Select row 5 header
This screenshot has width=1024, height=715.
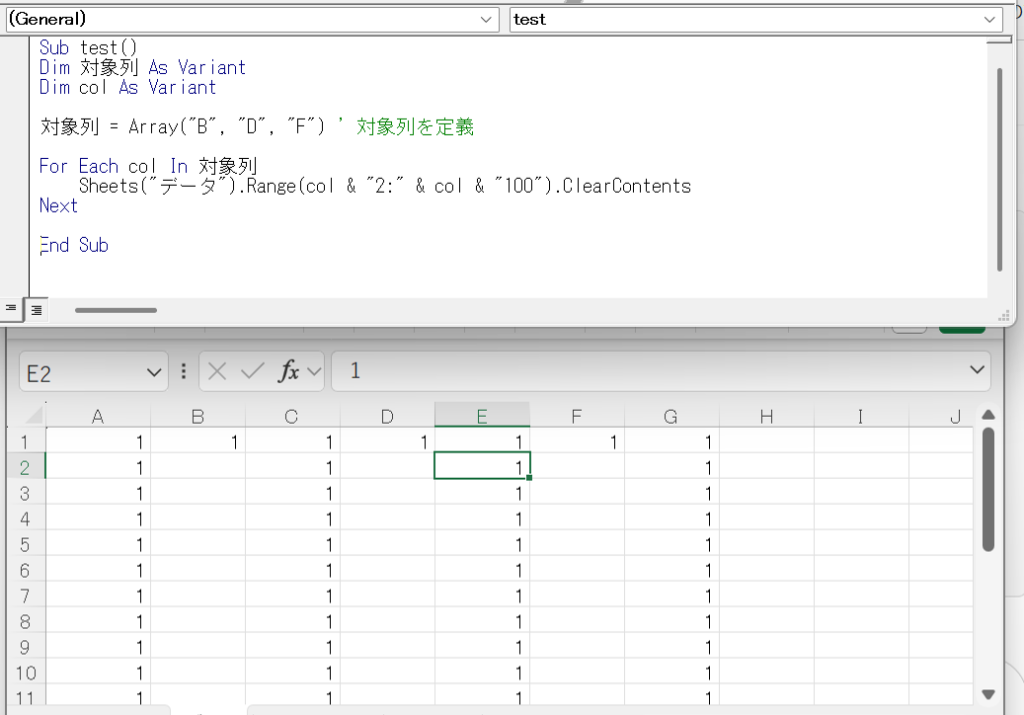click(x=25, y=545)
